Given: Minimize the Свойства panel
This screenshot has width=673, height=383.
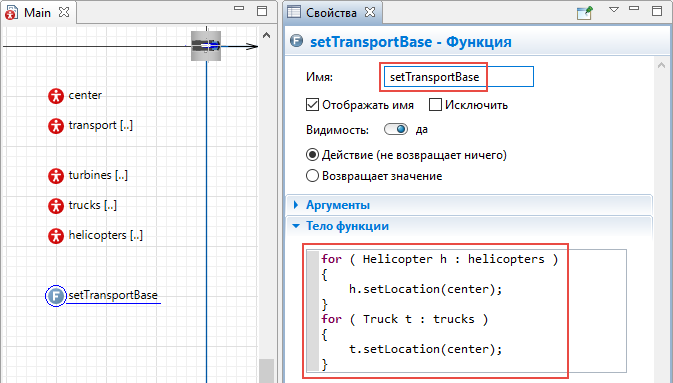Looking at the screenshot, I should coord(634,9).
